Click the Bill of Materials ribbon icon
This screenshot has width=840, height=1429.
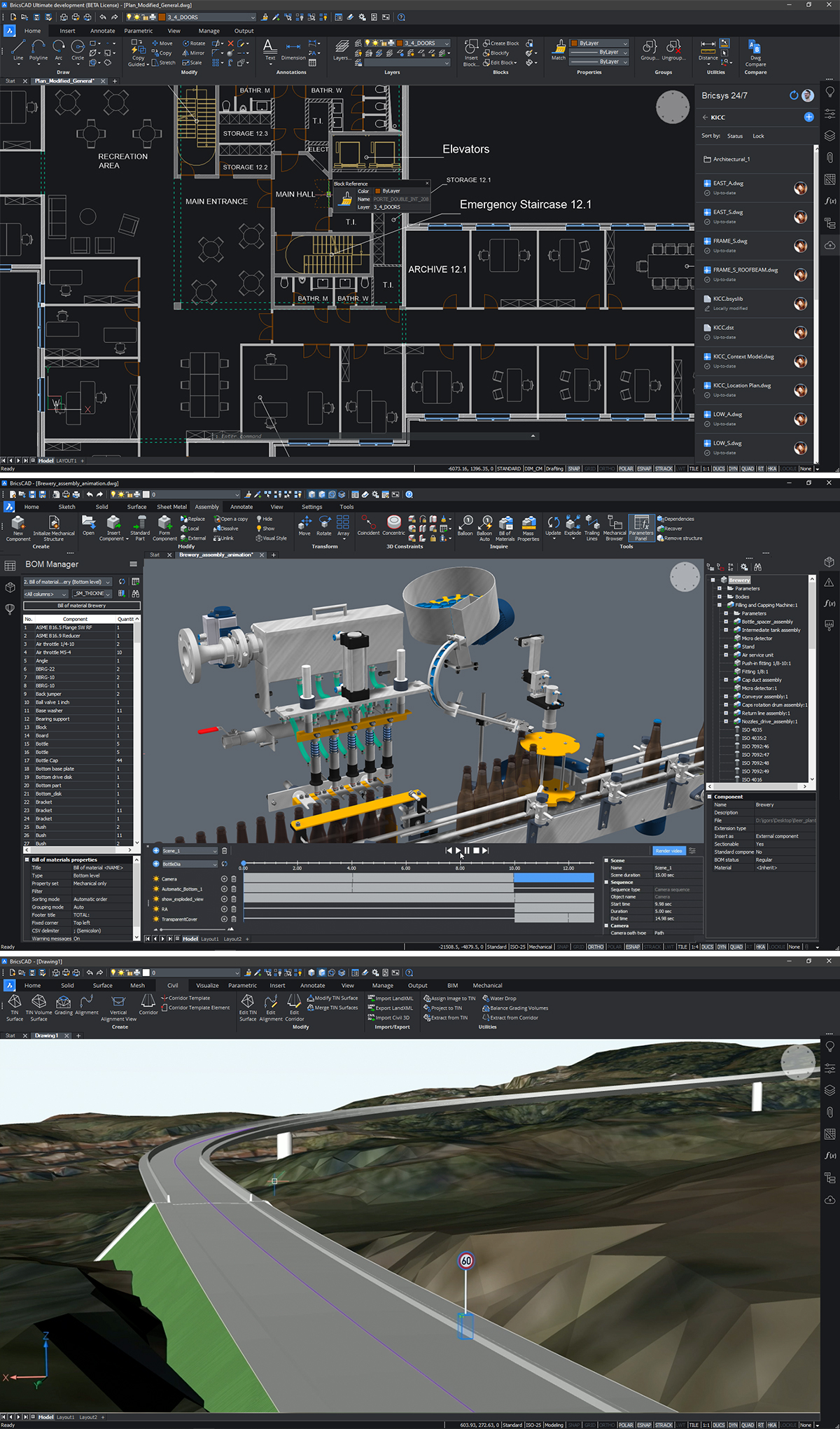[505, 527]
